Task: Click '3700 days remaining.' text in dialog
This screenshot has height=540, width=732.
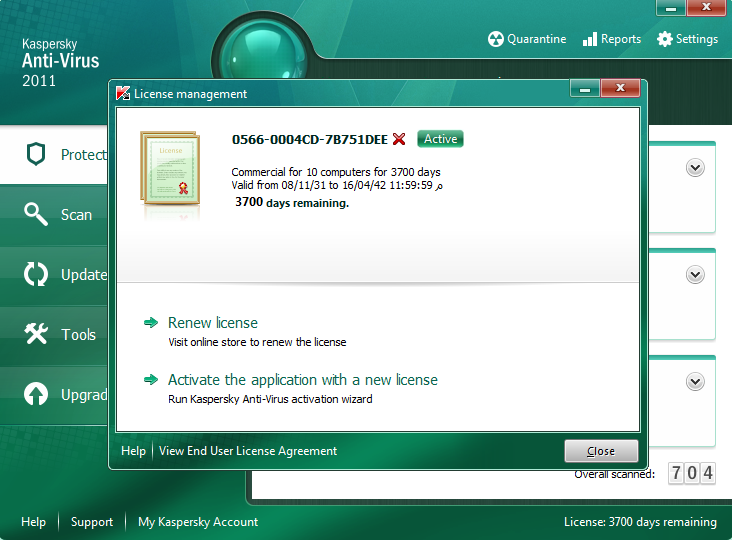Action: [x=292, y=202]
